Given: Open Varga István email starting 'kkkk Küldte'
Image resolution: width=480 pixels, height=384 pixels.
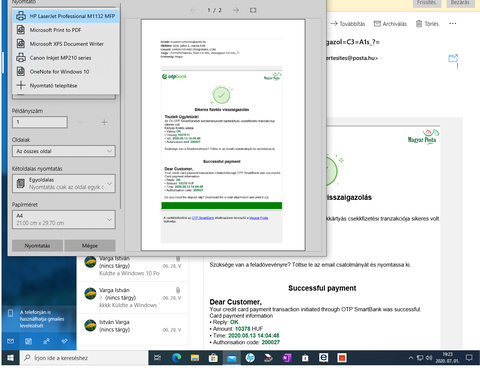Looking at the screenshot, I should coord(133,298).
